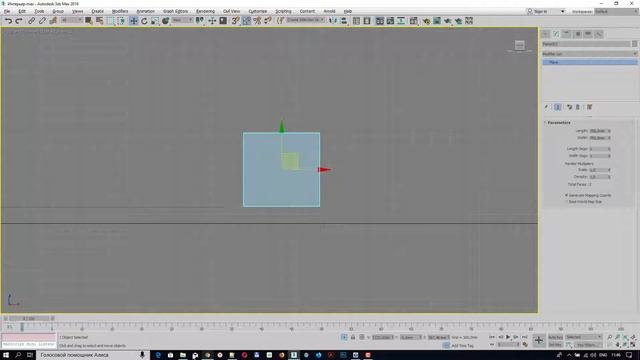Activate the Select and Rotate tool

[144, 21]
